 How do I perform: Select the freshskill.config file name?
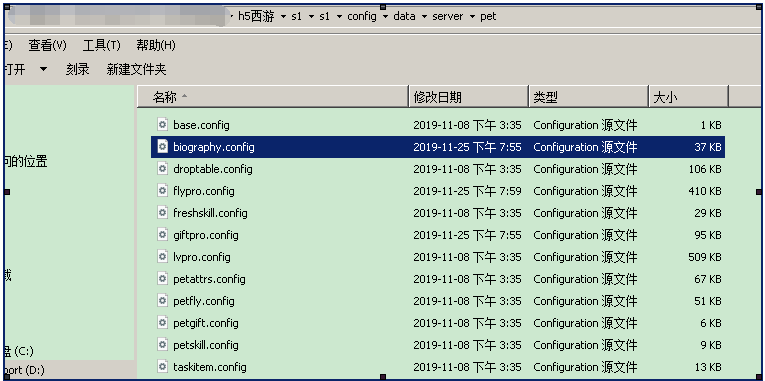[210, 213]
